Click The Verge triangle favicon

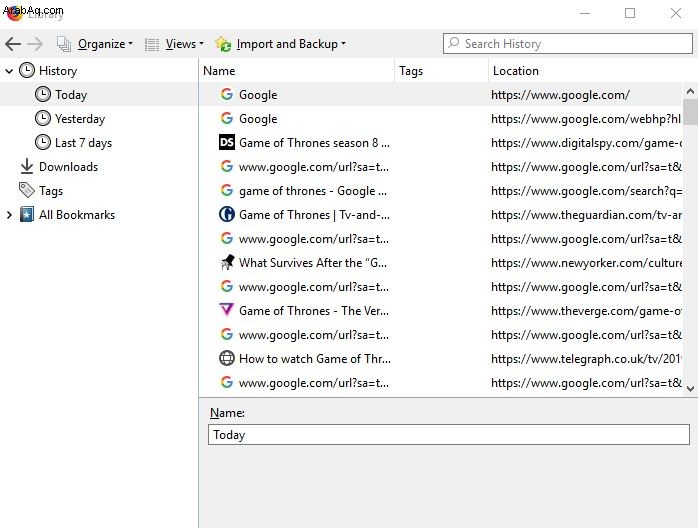click(x=227, y=309)
